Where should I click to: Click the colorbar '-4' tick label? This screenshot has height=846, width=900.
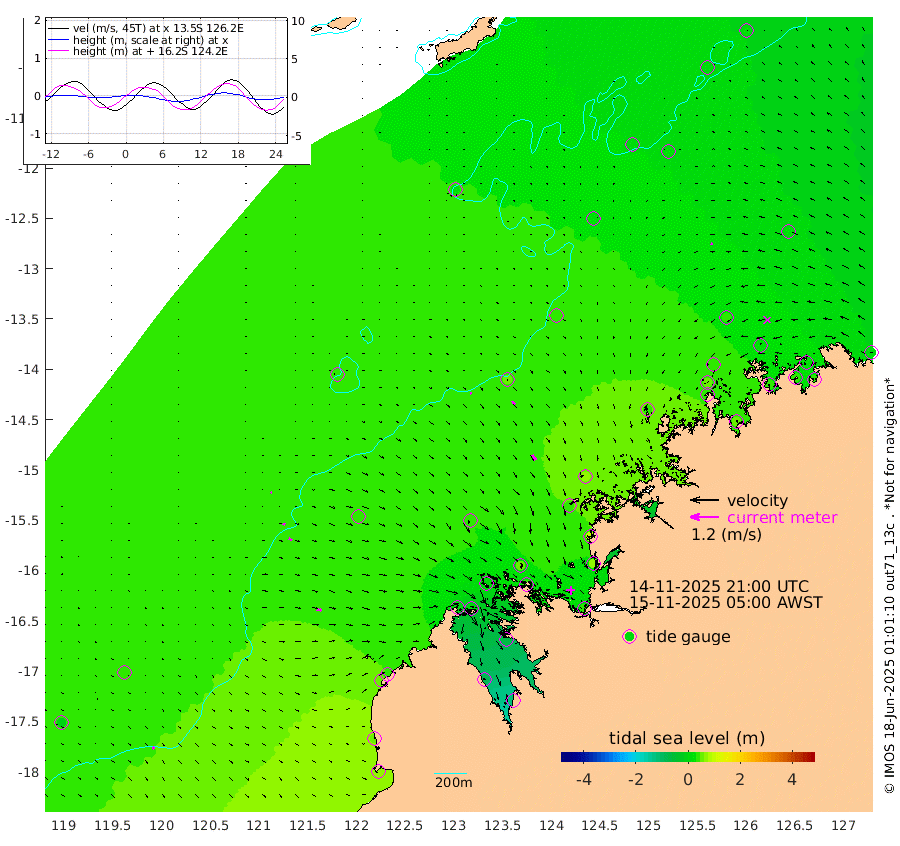pyautogui.click(x=584, y=779)
